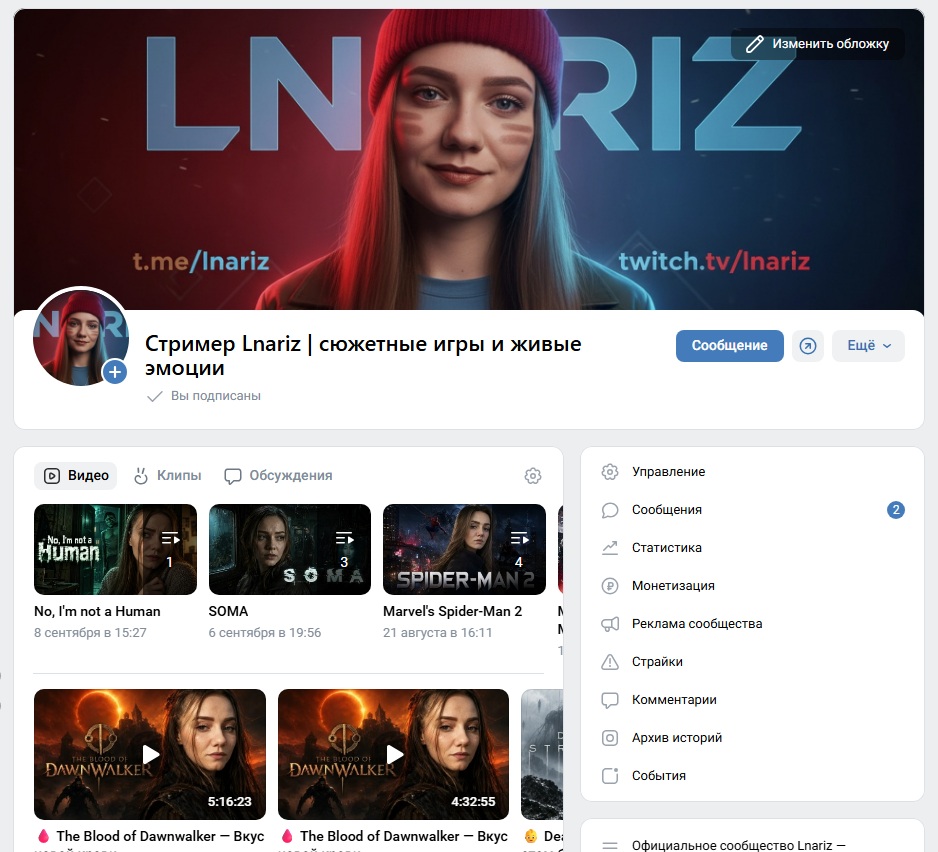
Task: Open Управление in the side menu
Action: tap(753, 471)
